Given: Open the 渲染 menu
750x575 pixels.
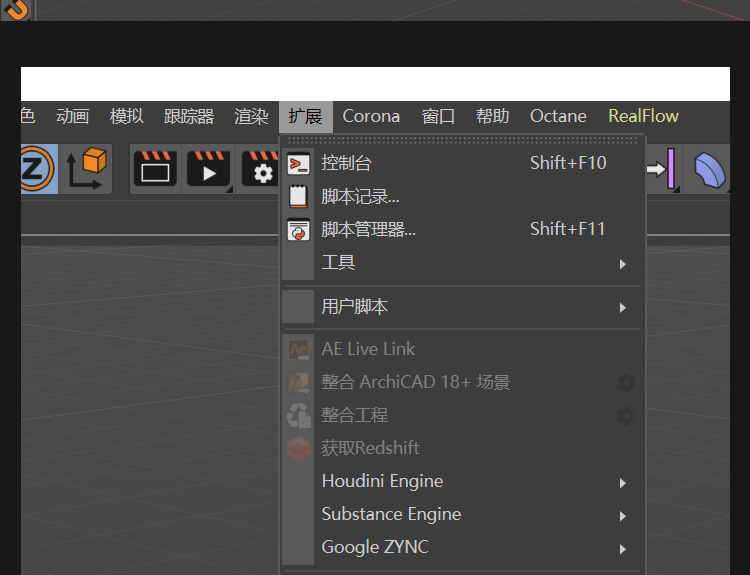Looking at the screenshot, I should tap(251, 116).
